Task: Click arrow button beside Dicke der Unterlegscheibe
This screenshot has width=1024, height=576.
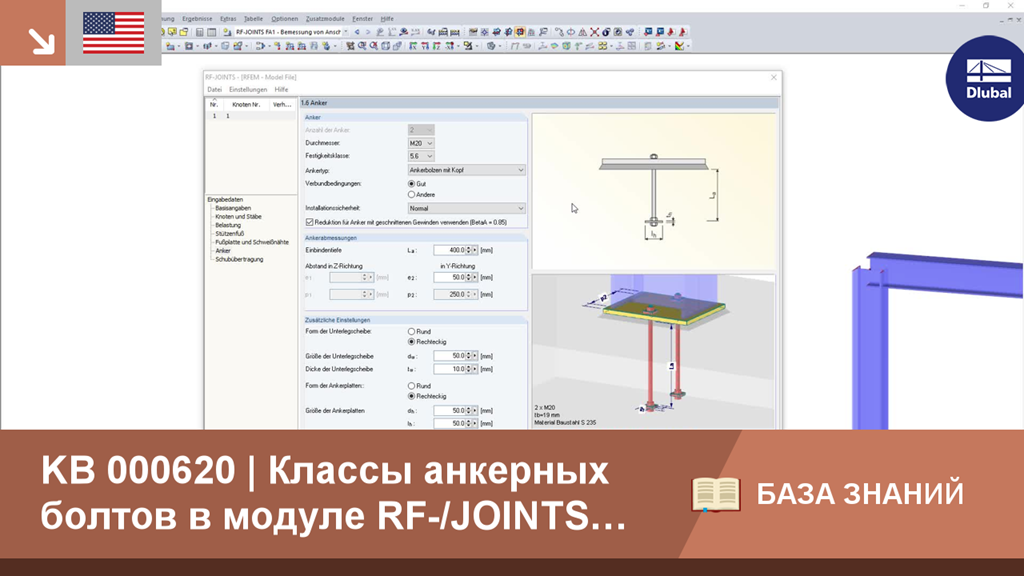Action: pyautogui.click(x=475, y=369)
